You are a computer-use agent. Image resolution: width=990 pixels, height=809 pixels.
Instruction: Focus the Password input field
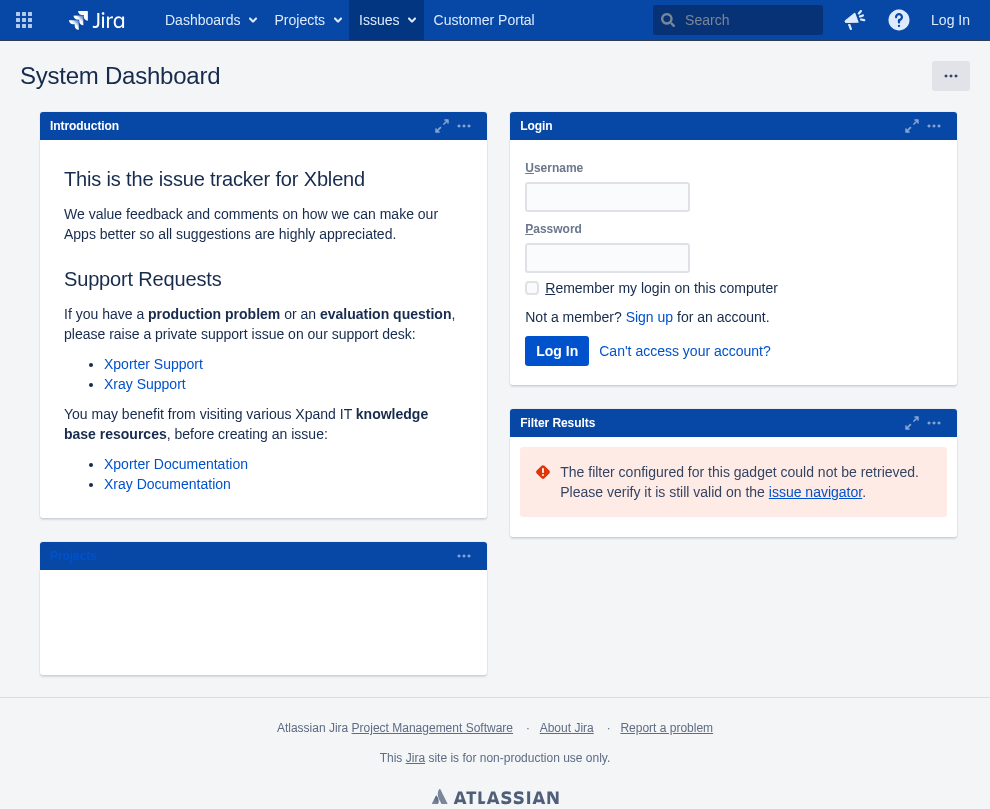point(607,258)
